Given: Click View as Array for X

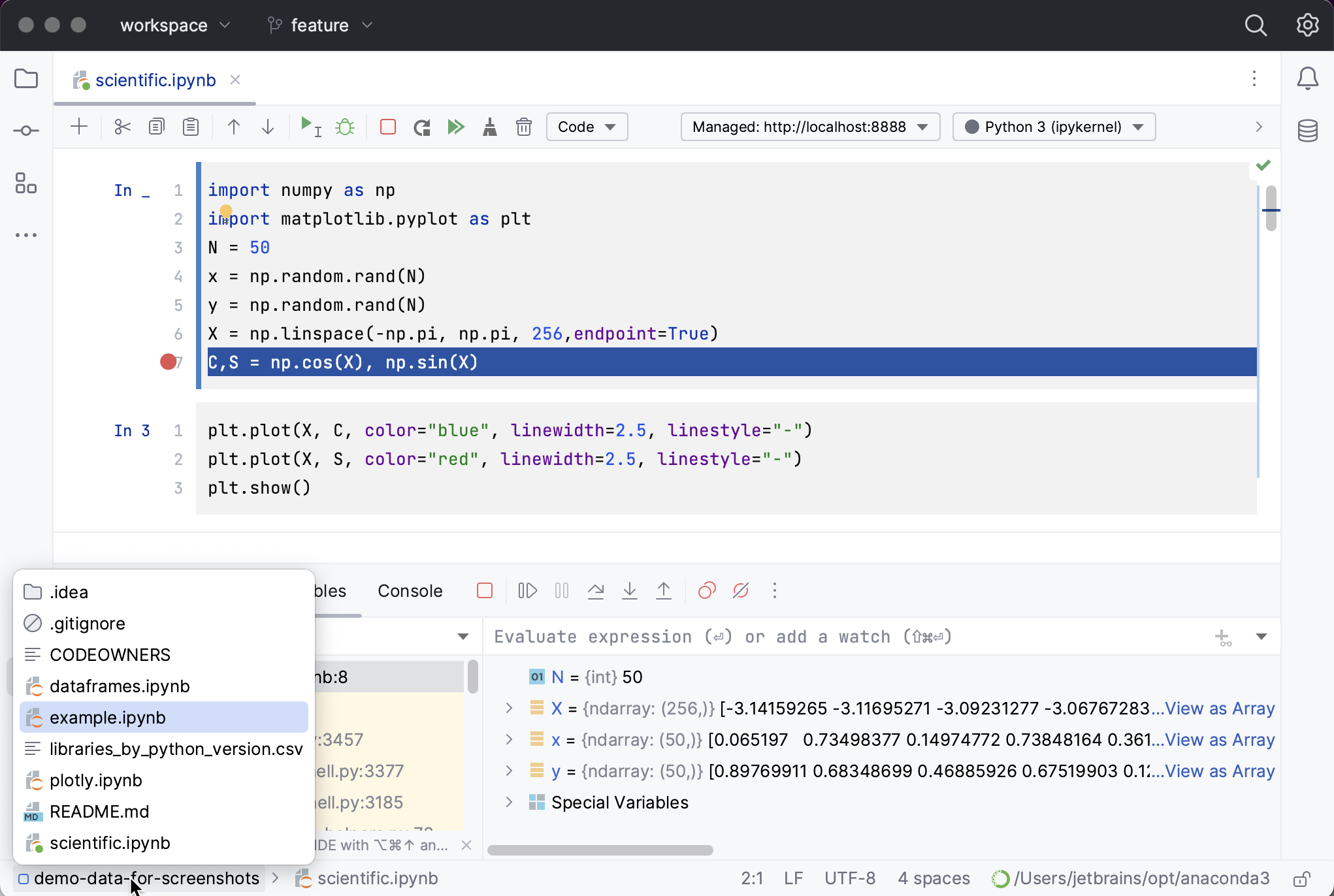Looking at the screenshot, I should pos(1219,708).
